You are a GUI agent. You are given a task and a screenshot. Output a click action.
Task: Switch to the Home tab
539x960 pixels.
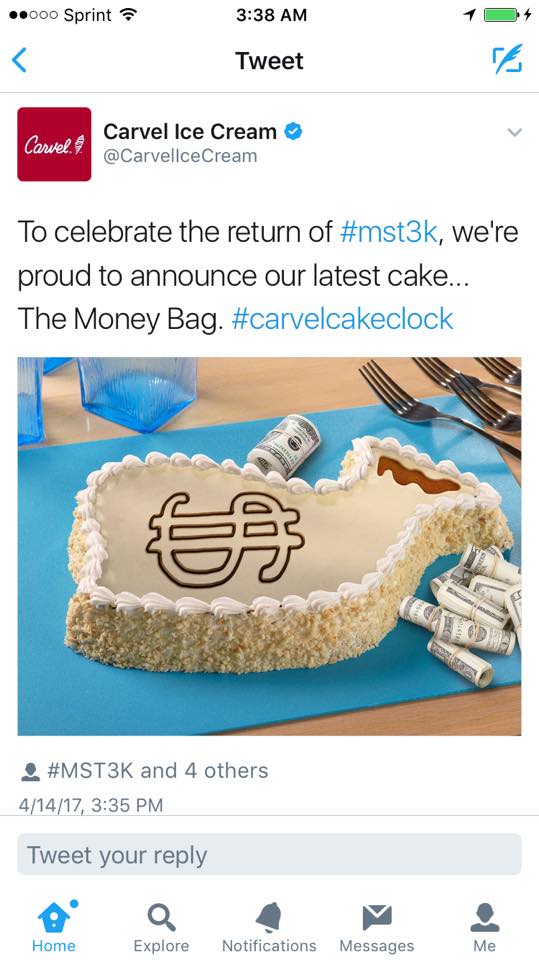[54, 925]
